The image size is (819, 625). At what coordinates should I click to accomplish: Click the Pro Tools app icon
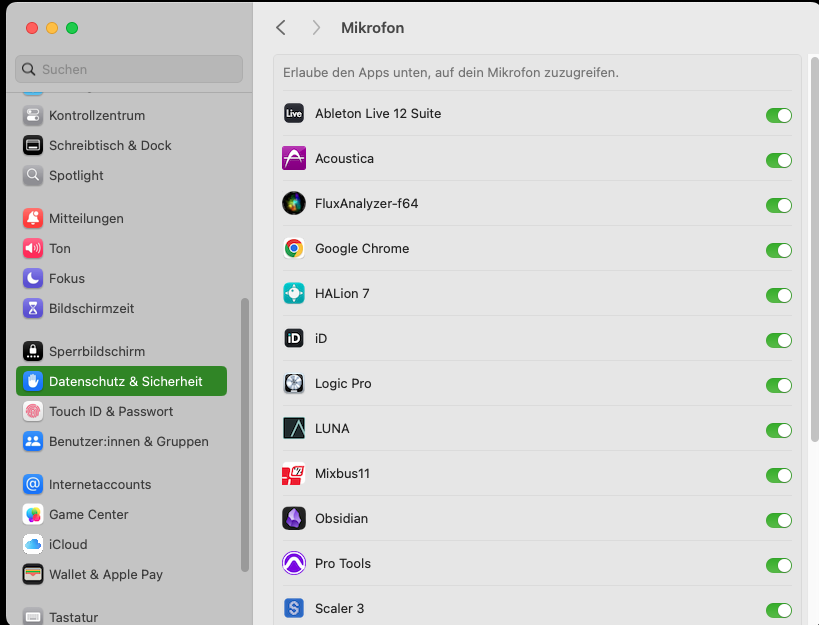click(x=294, y=563)
